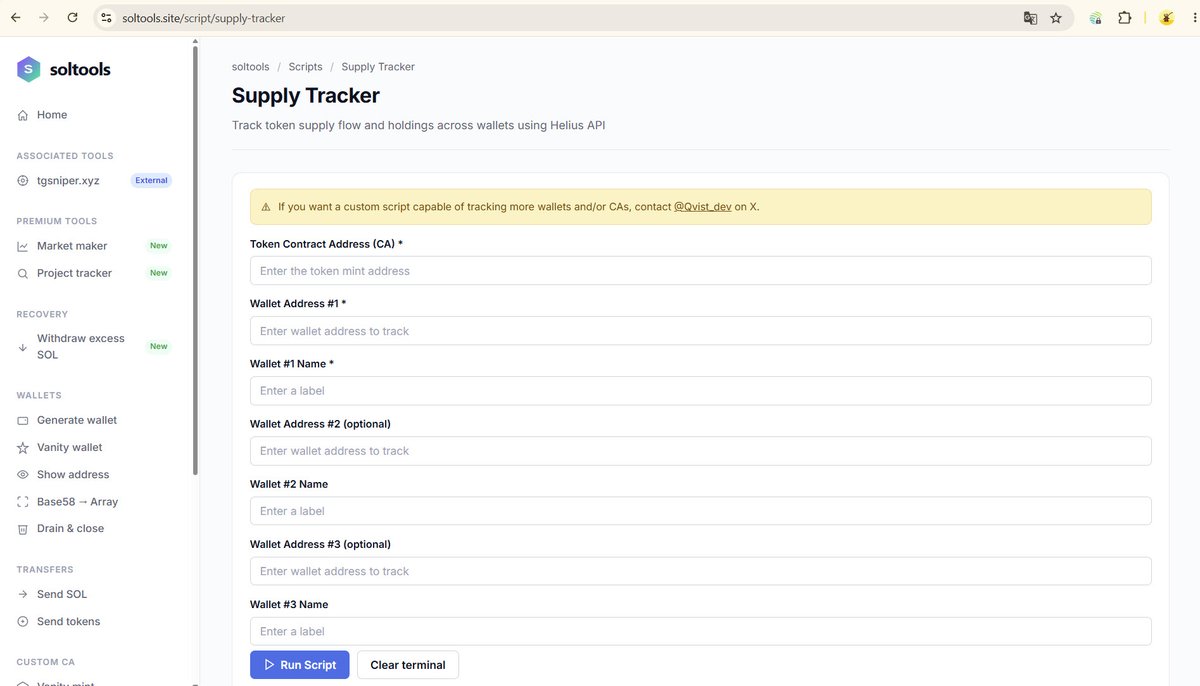Image resolution: width=1200 pixels, height=686 pixels.
Task: Focus the Wallet #1 Name field
Action: point(701,391)
